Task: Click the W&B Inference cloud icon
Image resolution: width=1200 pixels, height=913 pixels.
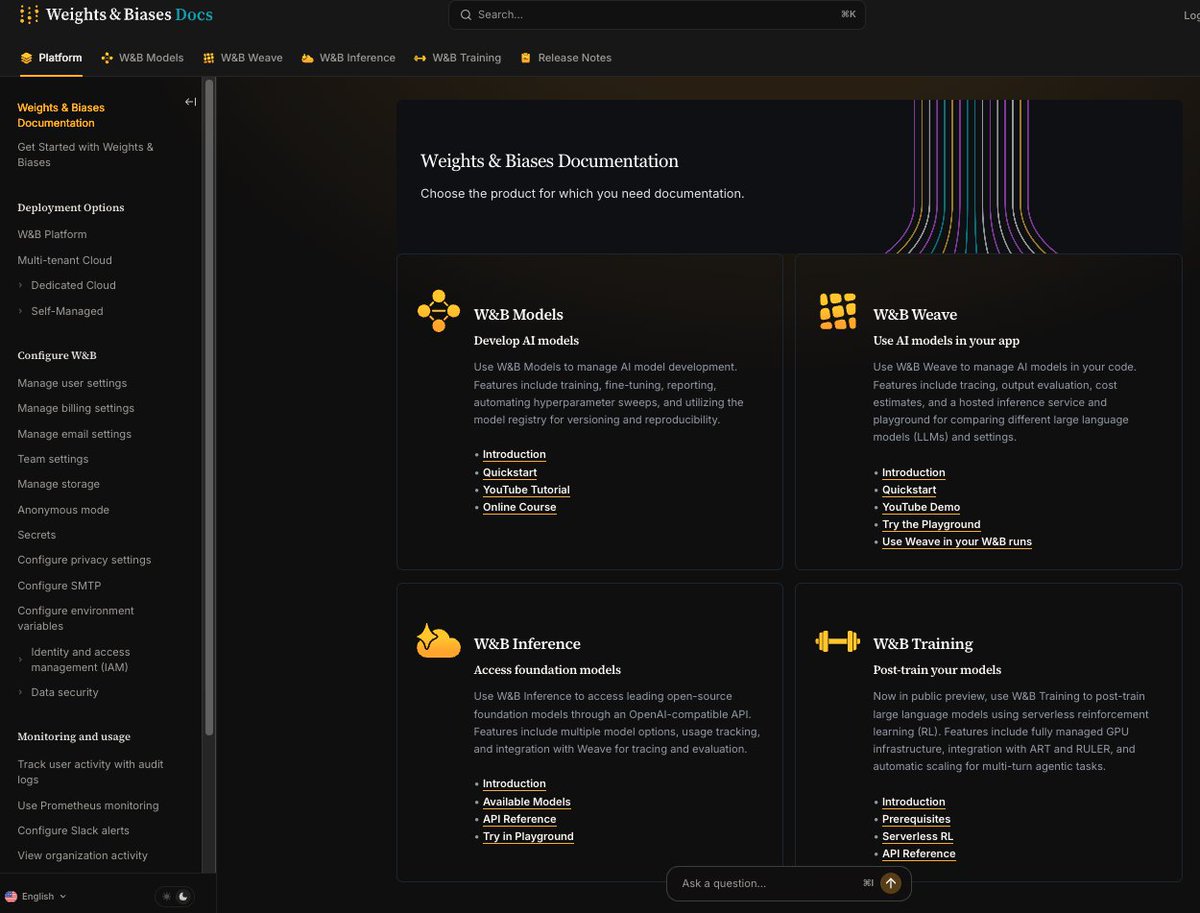Action: 438,640
